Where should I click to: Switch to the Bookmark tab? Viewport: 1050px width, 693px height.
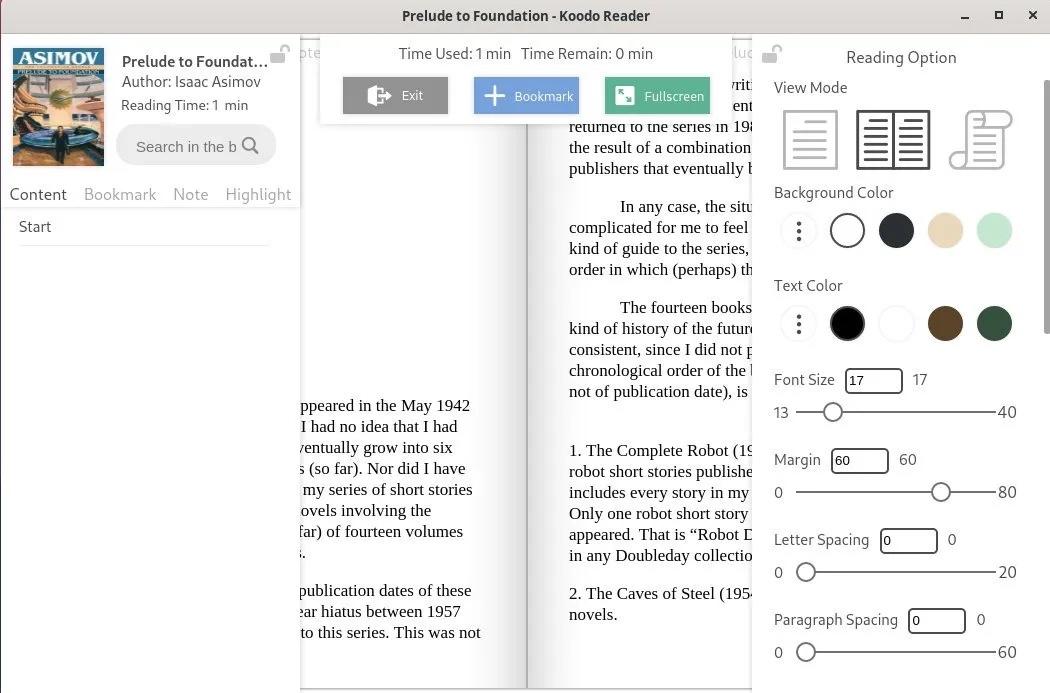click(120, 194)
